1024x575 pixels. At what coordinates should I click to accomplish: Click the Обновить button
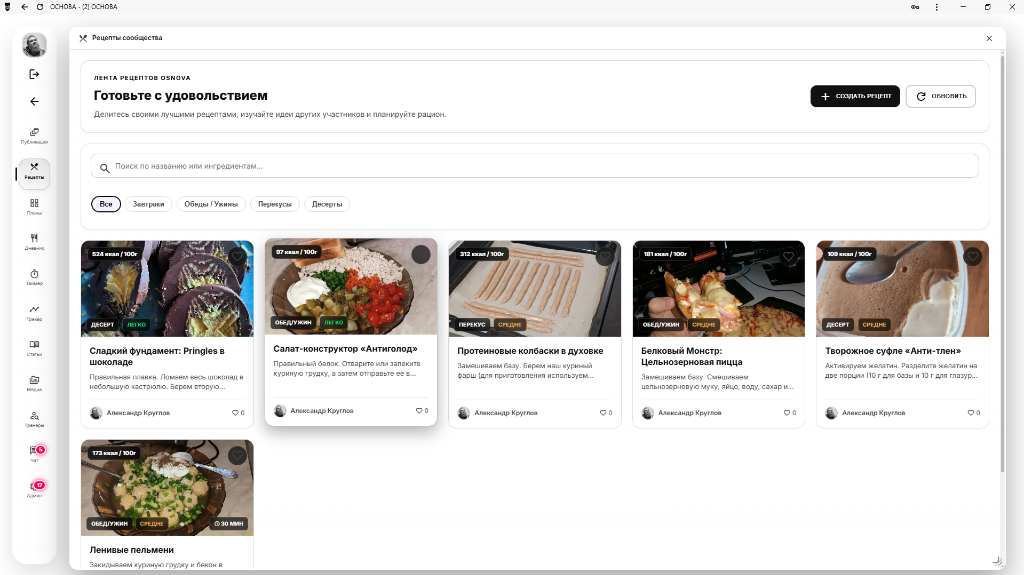point(940,96)
